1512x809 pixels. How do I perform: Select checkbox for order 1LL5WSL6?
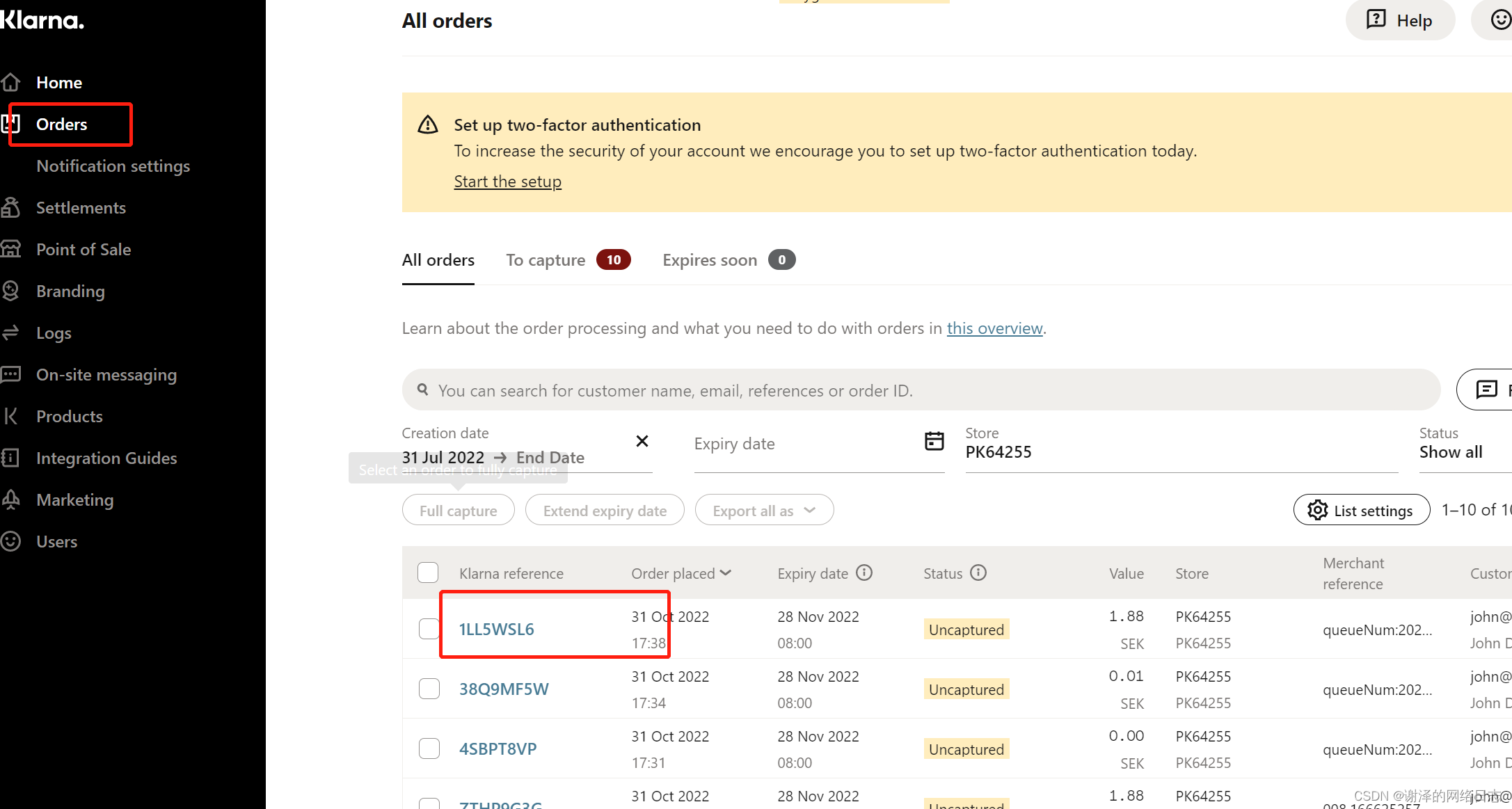(429, 629)
